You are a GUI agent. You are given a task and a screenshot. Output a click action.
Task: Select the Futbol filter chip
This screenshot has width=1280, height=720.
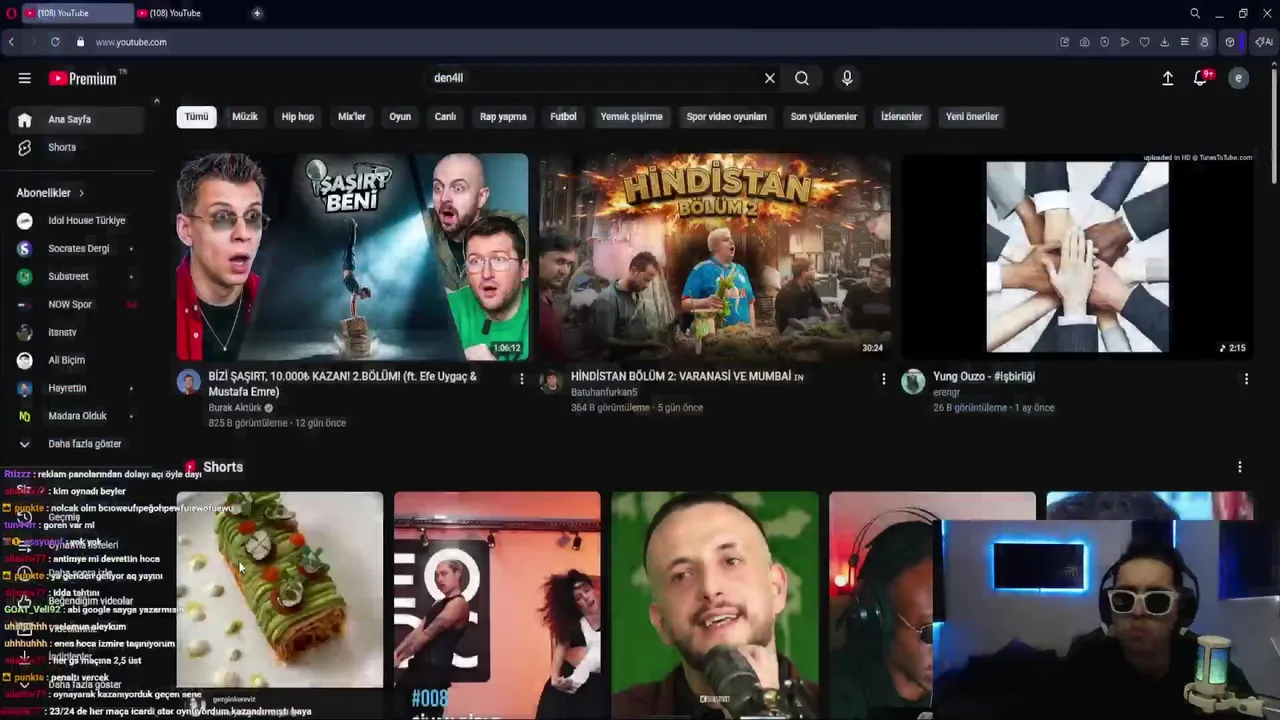pyautogui.click(x=563, y=117)
